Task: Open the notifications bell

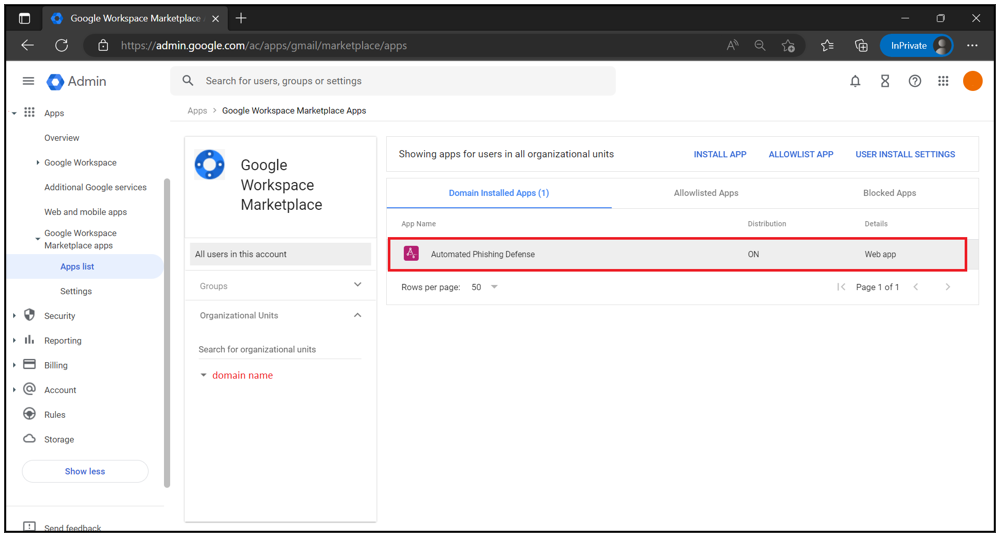Action: 855,81
